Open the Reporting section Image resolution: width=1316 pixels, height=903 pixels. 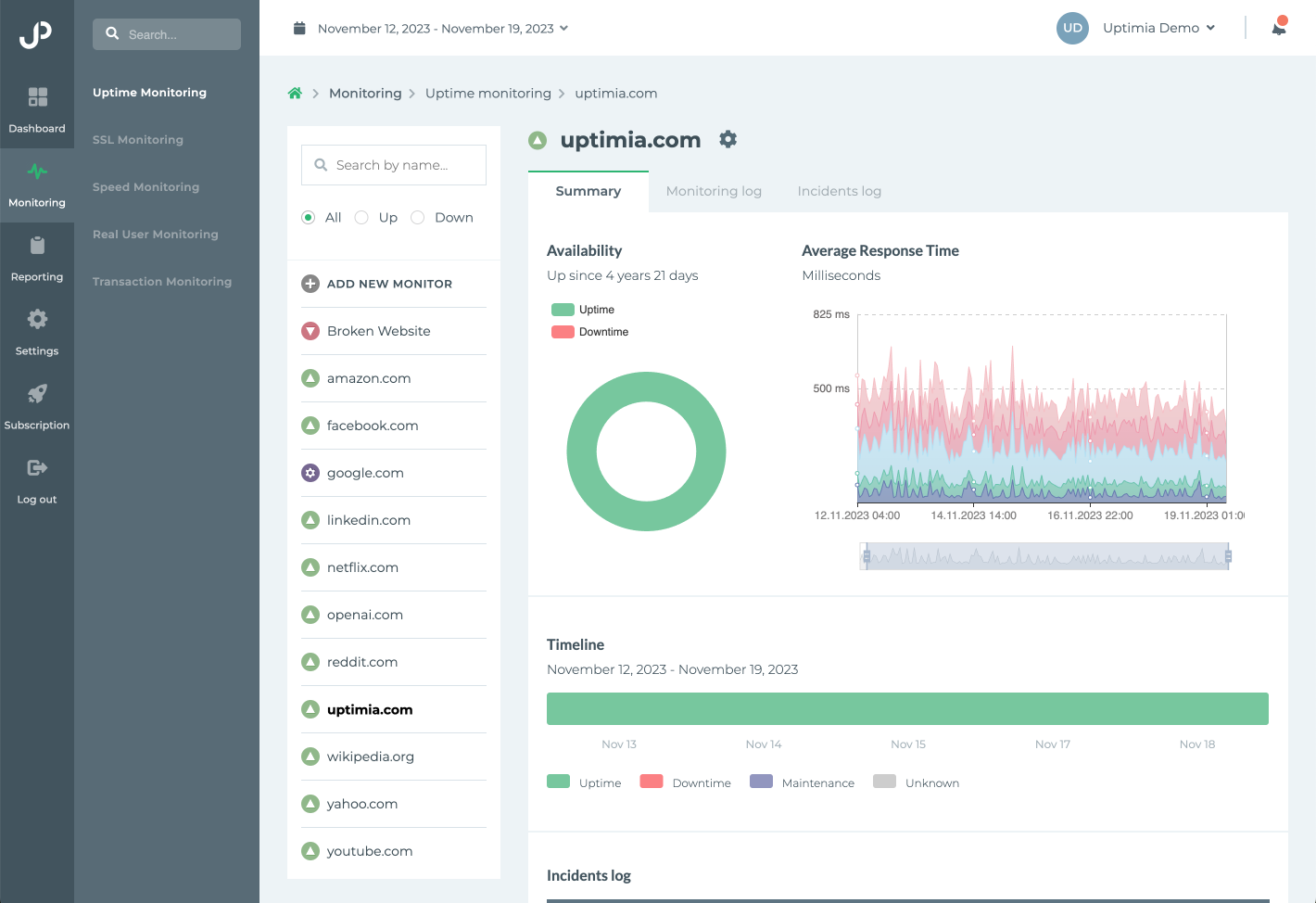coord(37,257)
